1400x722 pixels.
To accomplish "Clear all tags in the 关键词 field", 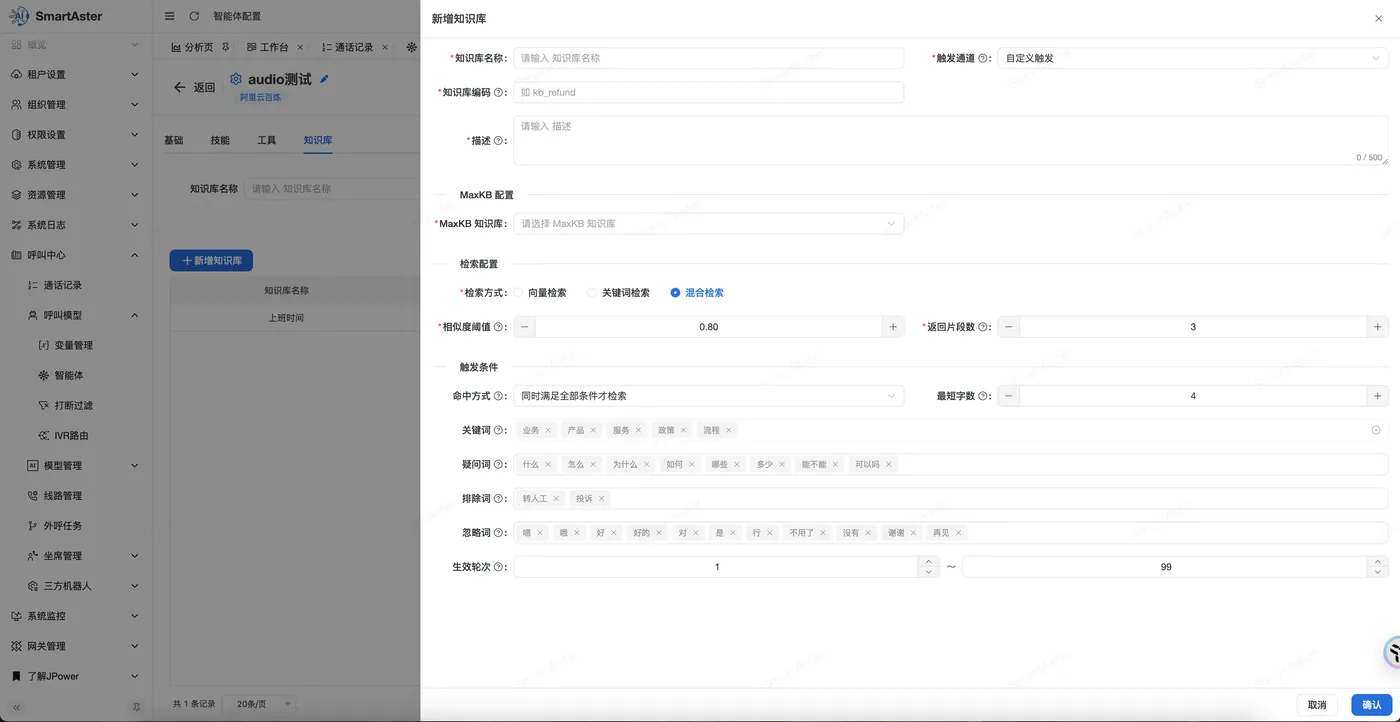I will (x=1376, y=430).
